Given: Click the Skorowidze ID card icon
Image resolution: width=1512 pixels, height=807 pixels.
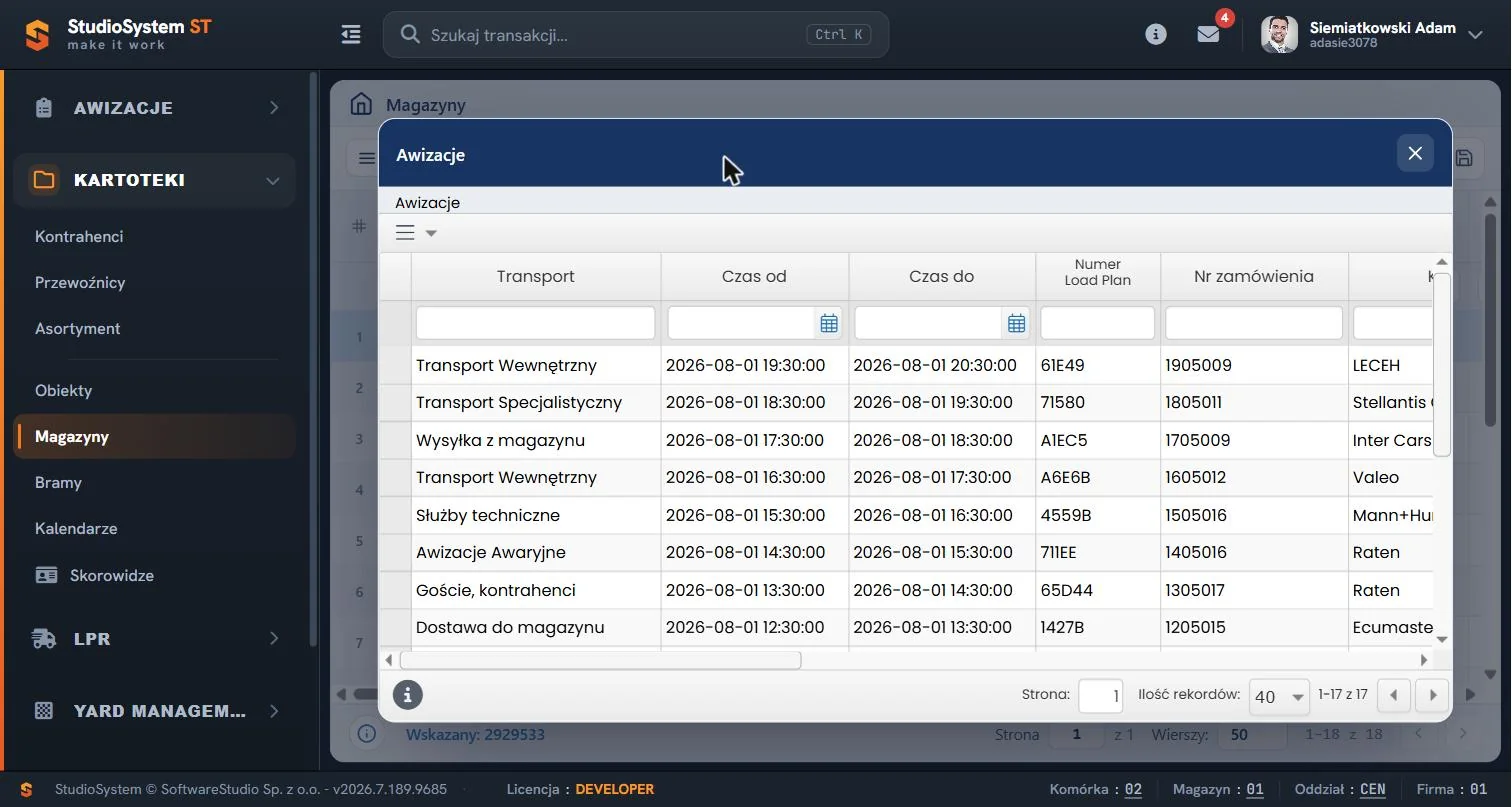Looking at the screenshot, I should 46,576.
